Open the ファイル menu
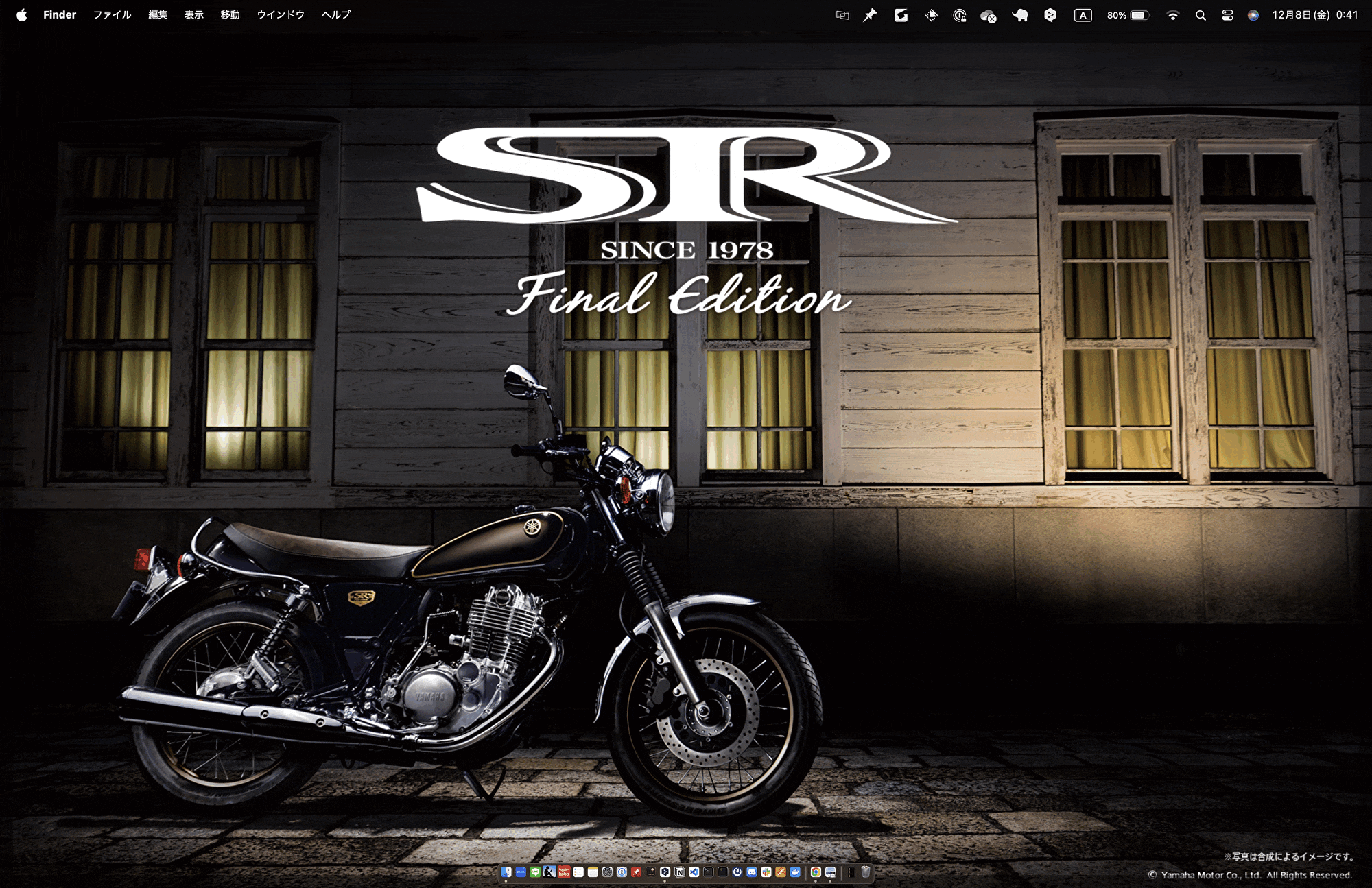The image size is (1372, 888). click(112, 15)
